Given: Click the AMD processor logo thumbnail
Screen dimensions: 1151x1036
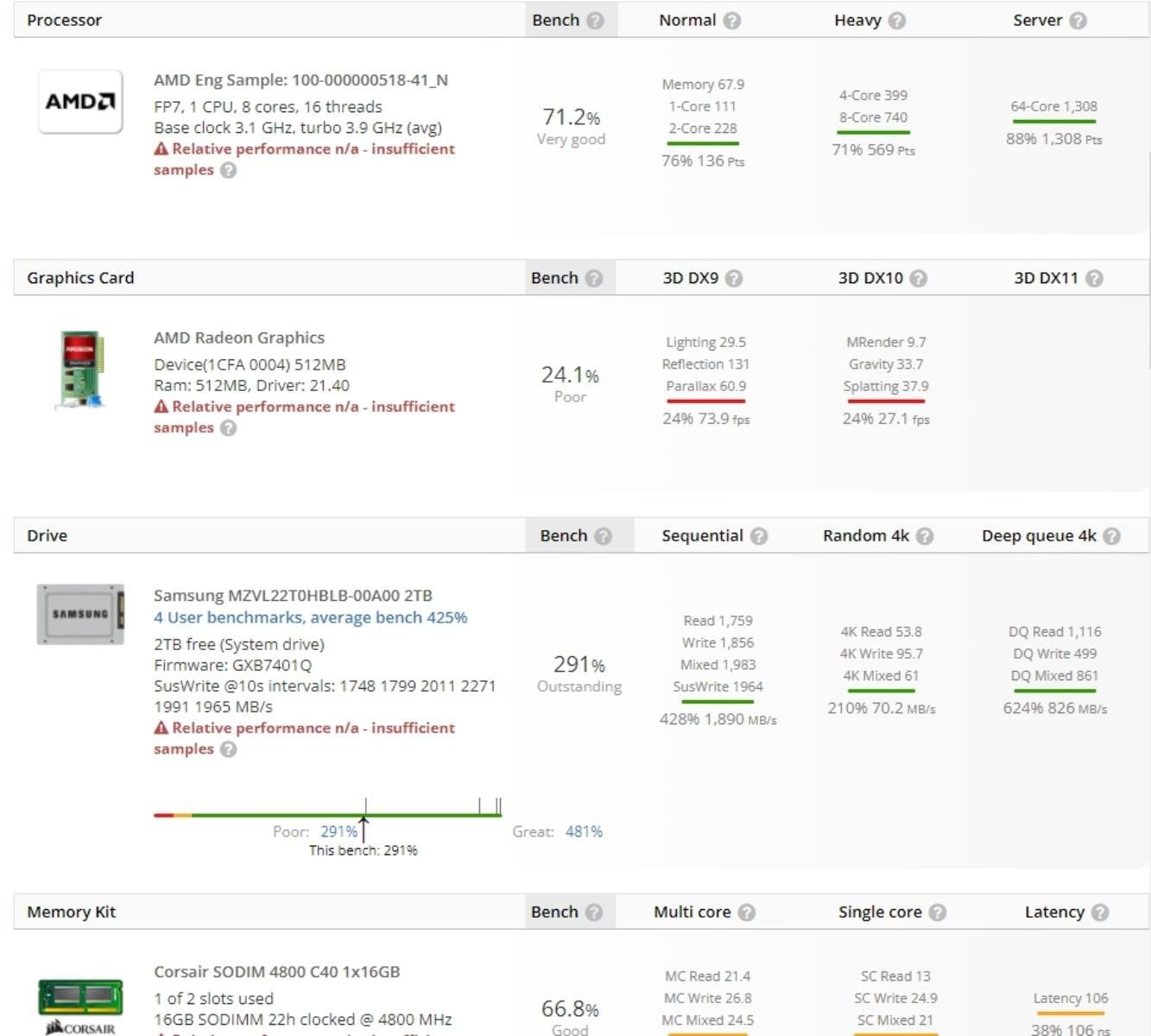Looking at the screenshot, I should click(80, 102).
